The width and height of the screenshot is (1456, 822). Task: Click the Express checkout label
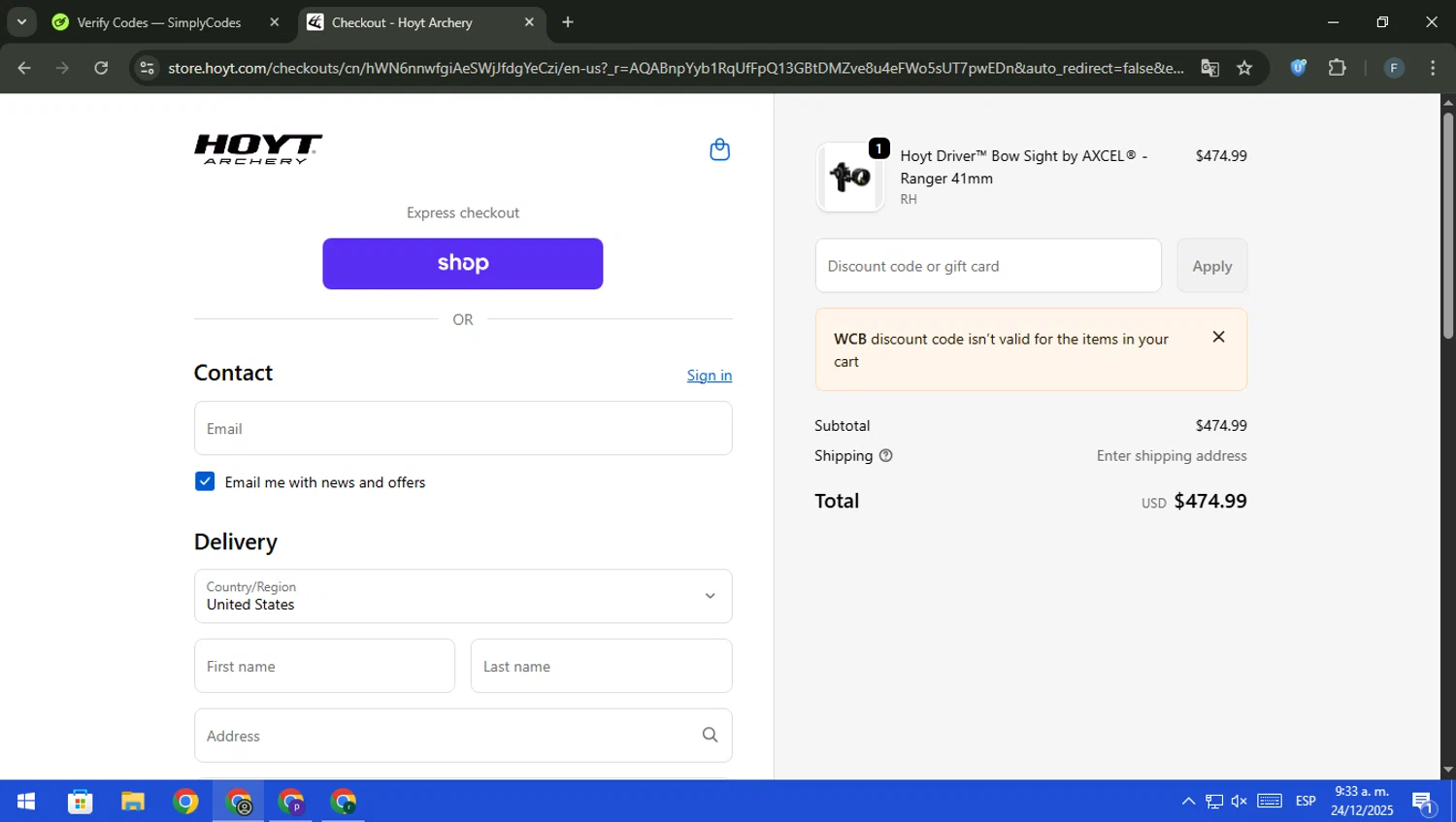pos(463,213)
